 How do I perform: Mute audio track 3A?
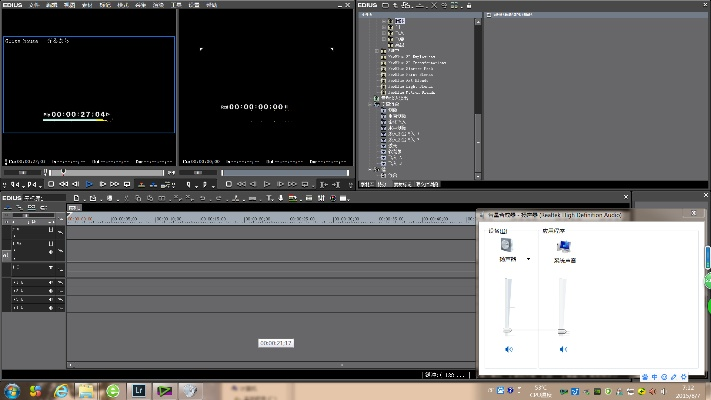click(x=51, y=300)
